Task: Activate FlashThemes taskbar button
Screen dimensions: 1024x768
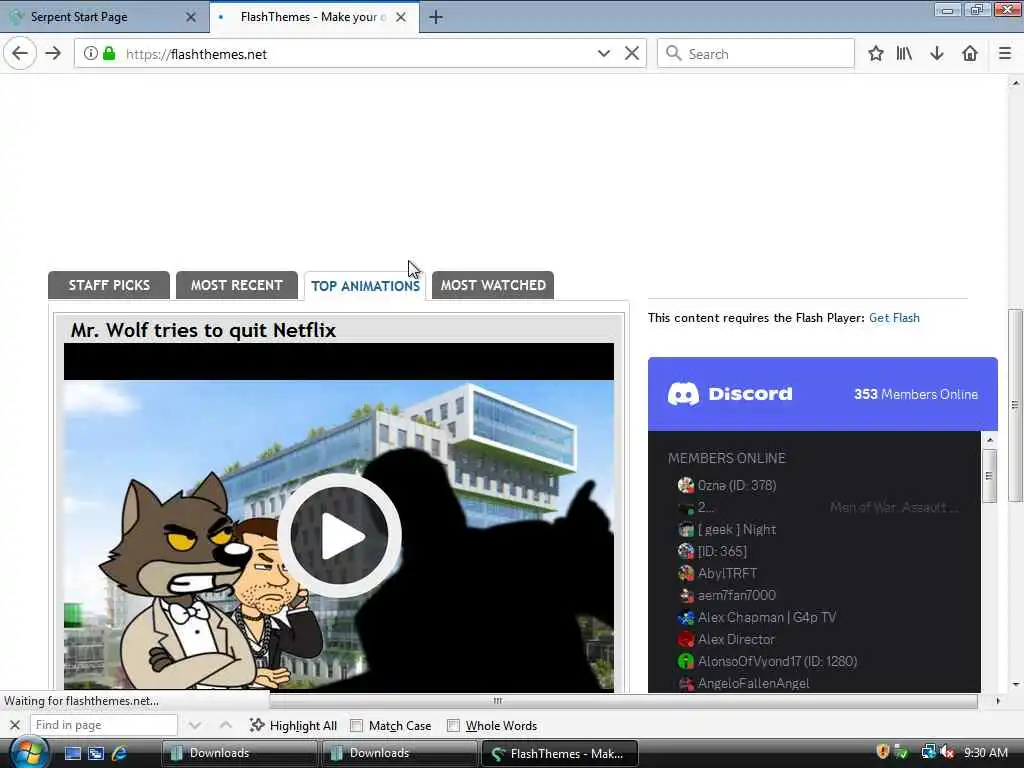Action: tap(559, 753)
